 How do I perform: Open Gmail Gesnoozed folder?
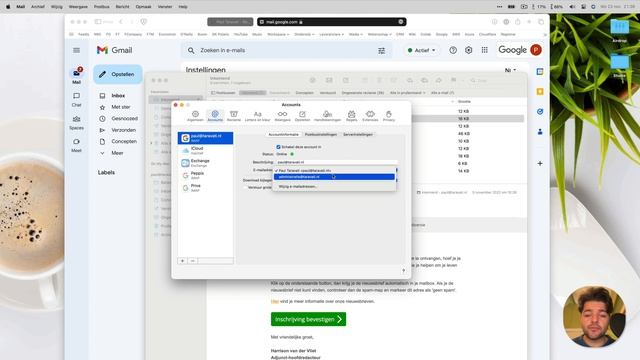click(124, 118)
